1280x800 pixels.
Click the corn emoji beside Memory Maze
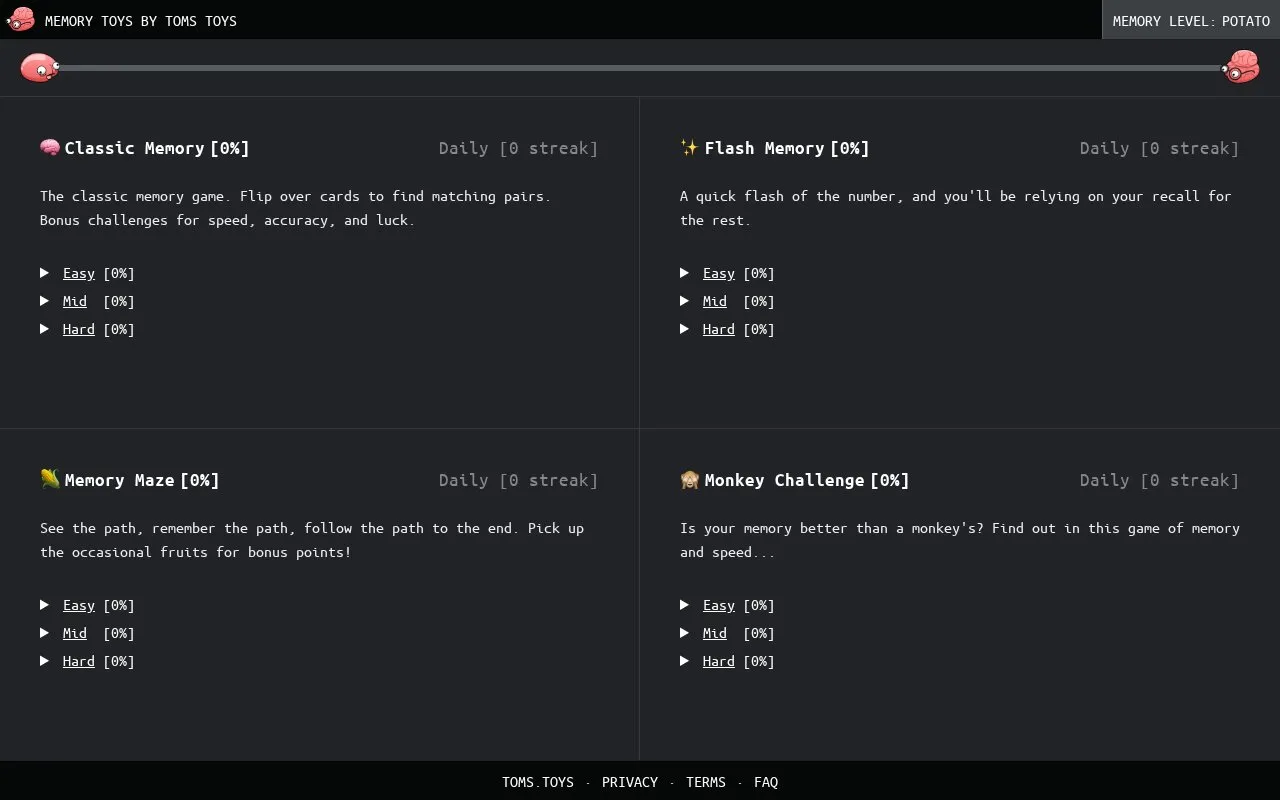[50, 479]
